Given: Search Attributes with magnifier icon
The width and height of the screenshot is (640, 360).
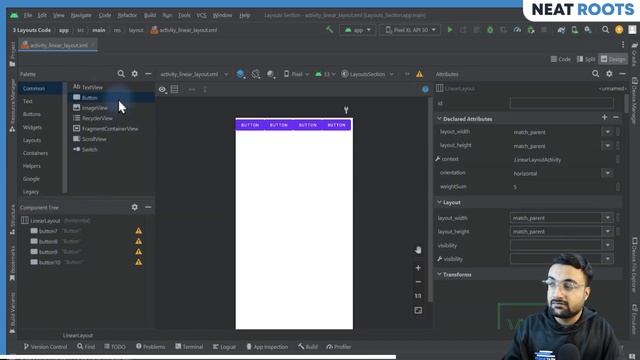Looking at the screenshot, I should pos(596,74).
